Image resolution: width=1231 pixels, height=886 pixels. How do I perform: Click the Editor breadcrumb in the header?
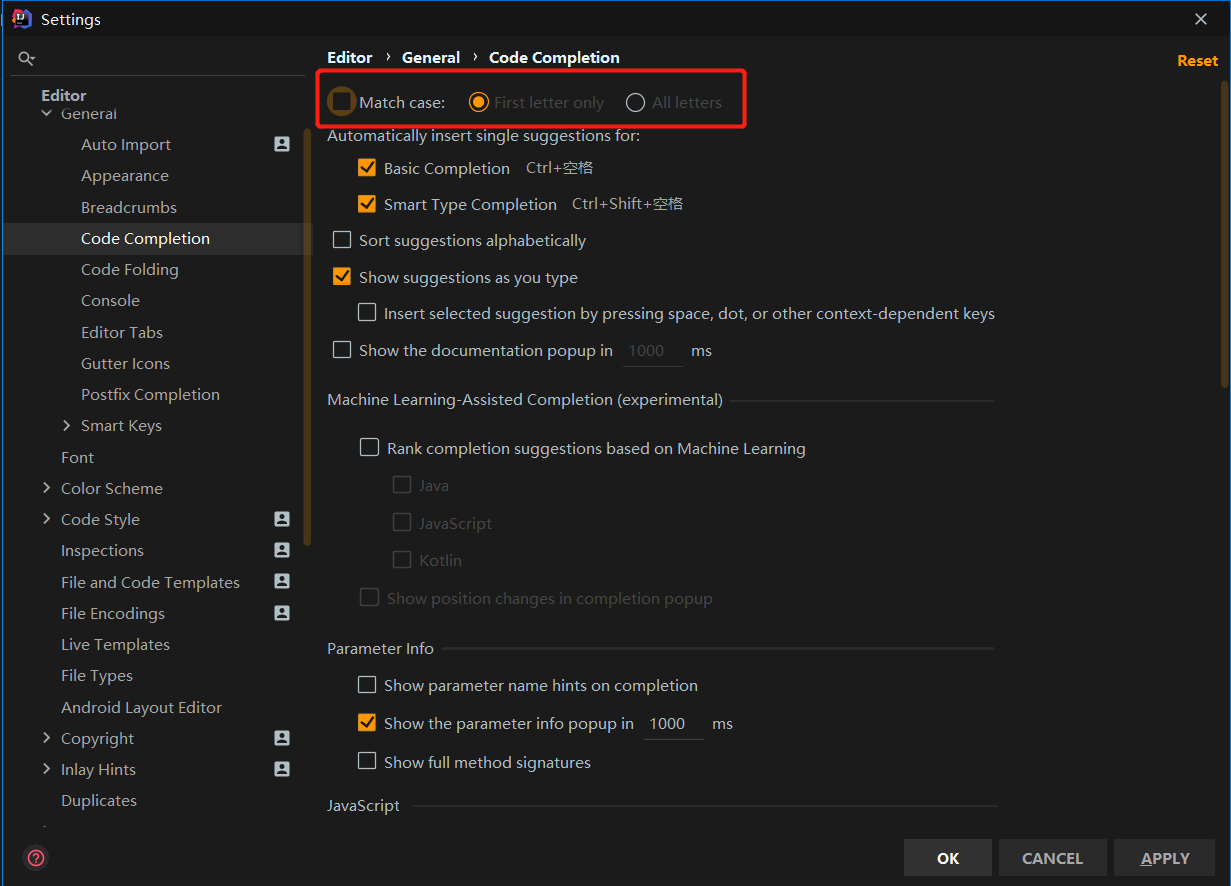[350, 57]
